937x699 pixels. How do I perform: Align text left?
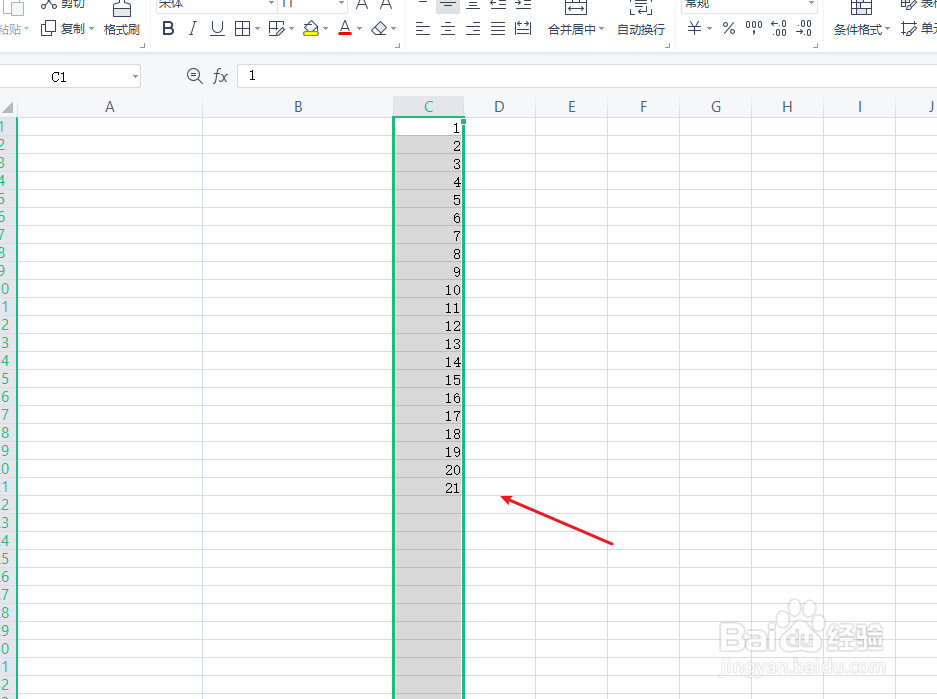[423, 29]
